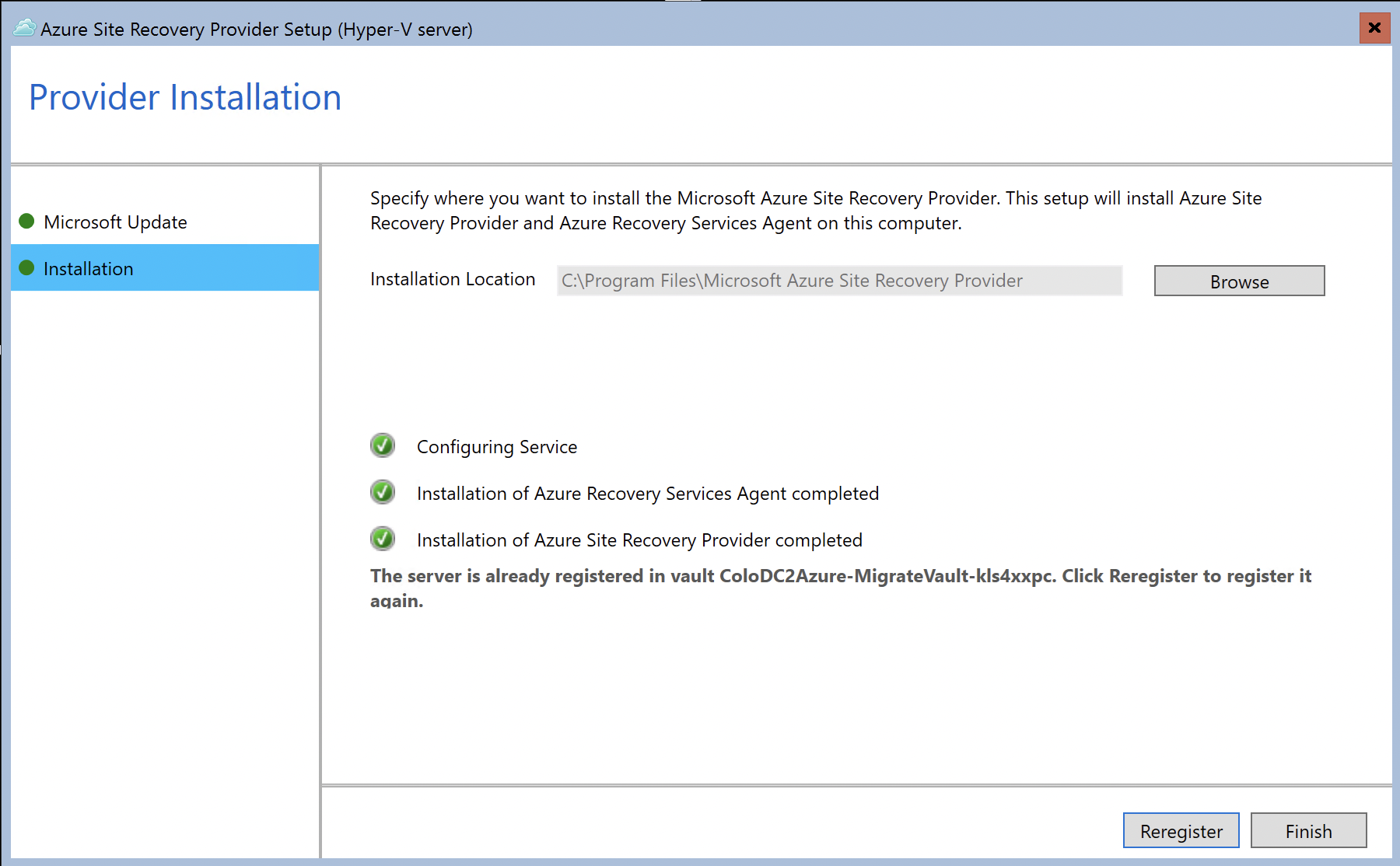1400x866 pixels.
Task: Select the Microsoft Update step in the sidebar
Action: (117, 222)
